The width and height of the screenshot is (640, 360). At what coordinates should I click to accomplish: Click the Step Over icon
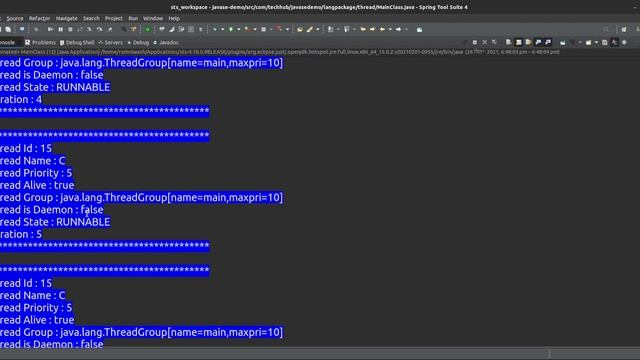coord(99,29)
